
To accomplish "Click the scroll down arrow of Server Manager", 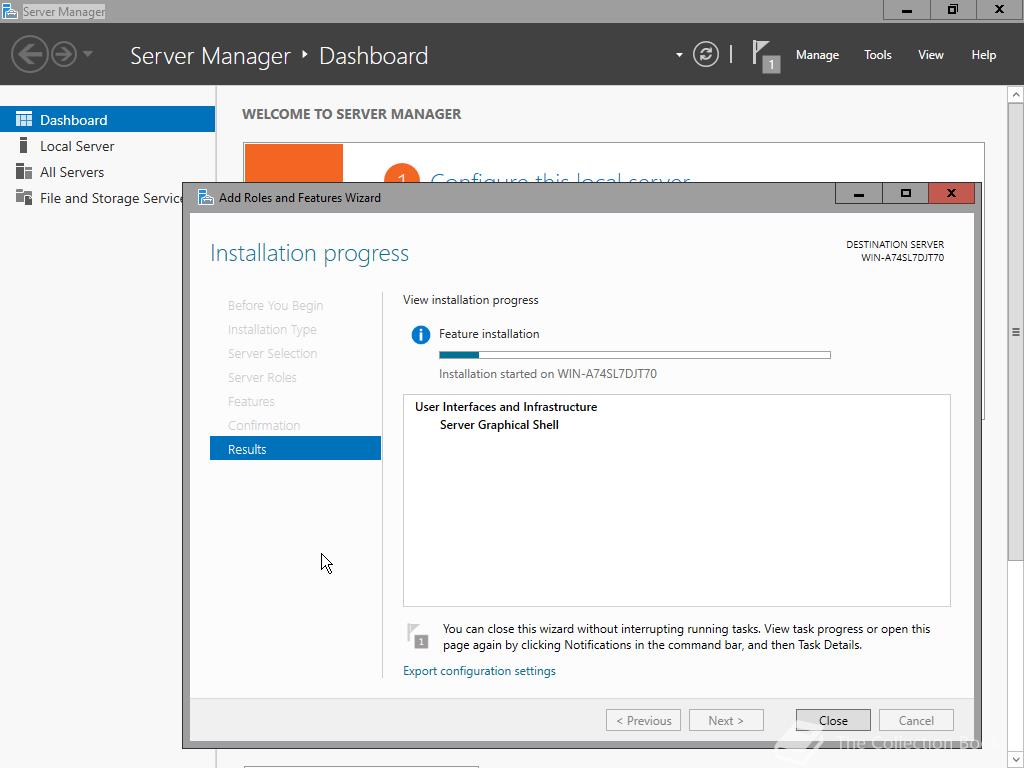I will (1016, 760).
